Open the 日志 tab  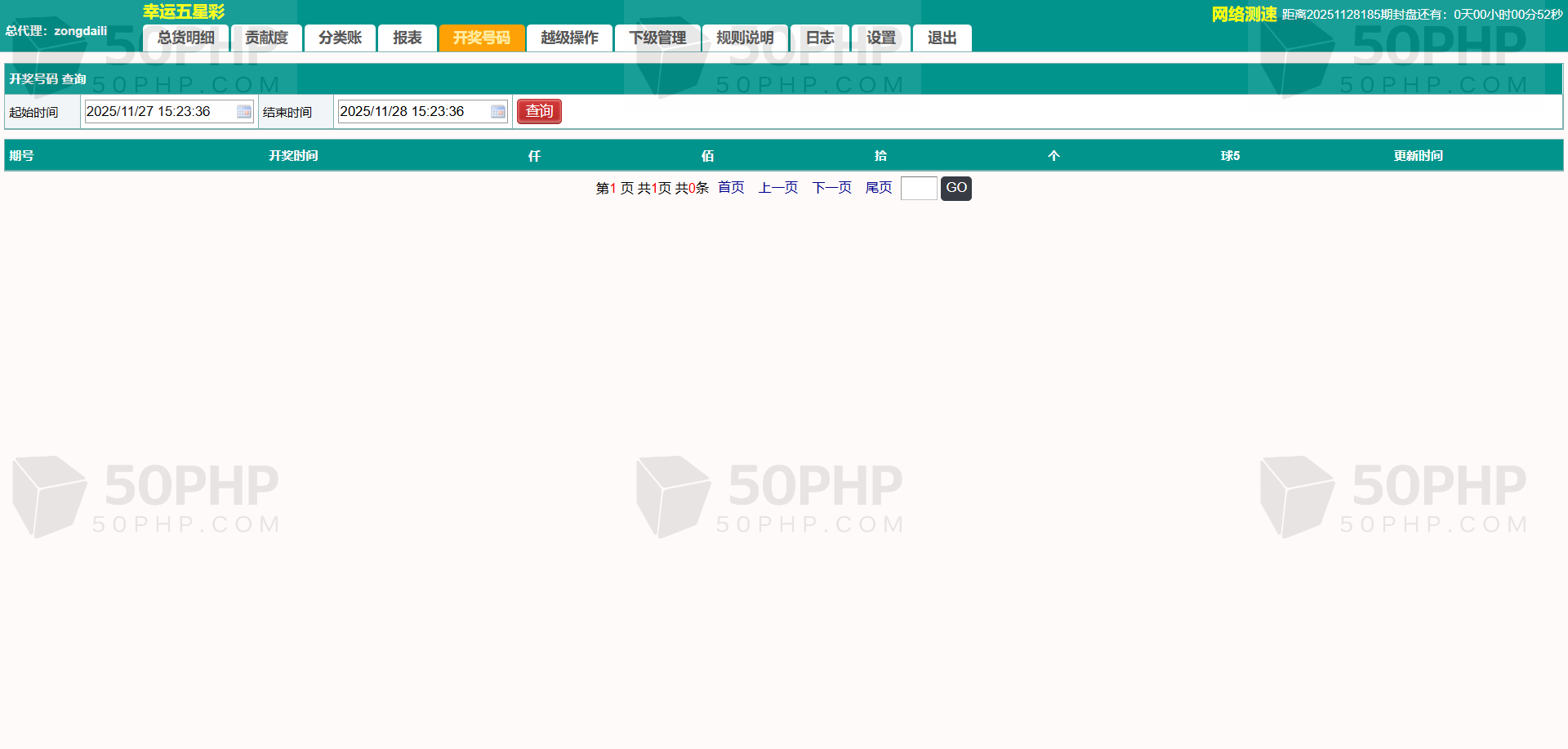(820, 38)
